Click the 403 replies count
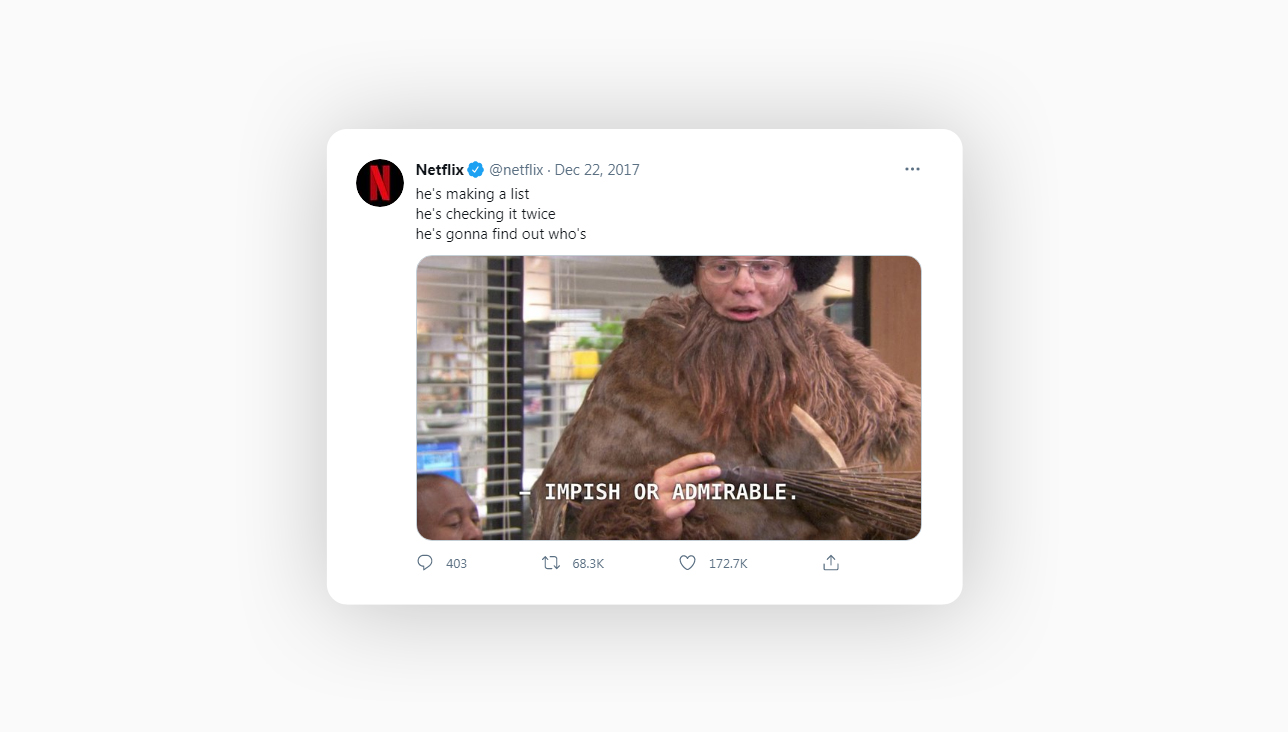The height and width of the screenshot is (732, 1288). (456, 564)
